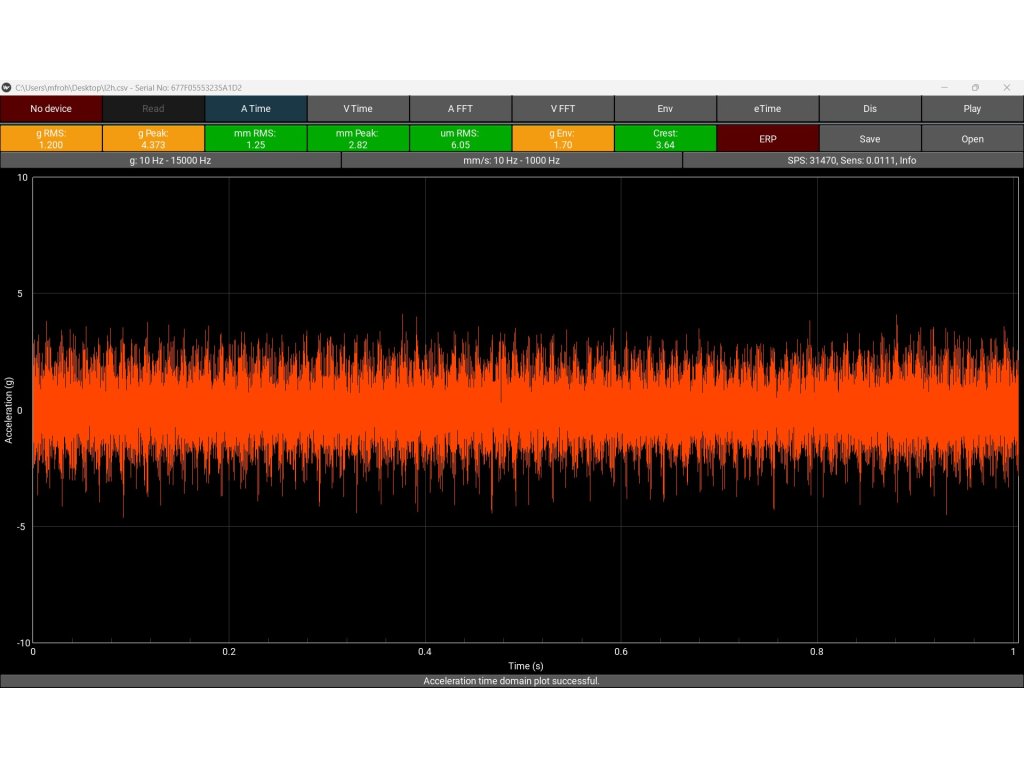Click the g RMS 1.200 indicator
The width and height of the screenshot is (1024, 768).
[x=51, y=138]
